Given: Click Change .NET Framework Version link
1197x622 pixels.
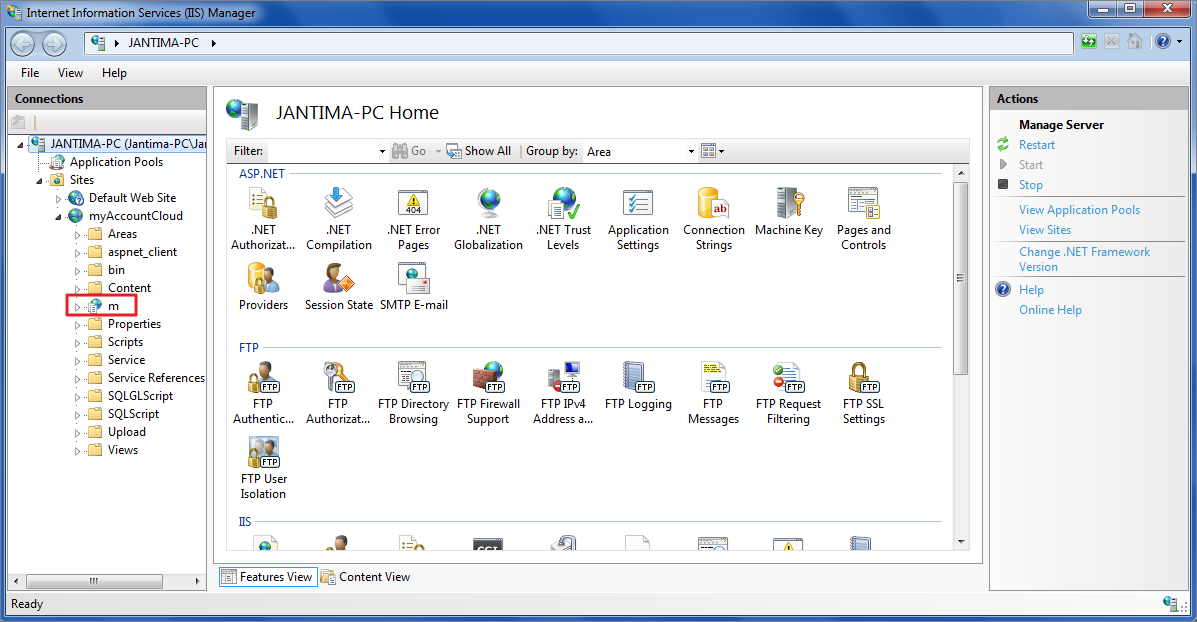Looking at the screenshot, I should coord(1085,259).
